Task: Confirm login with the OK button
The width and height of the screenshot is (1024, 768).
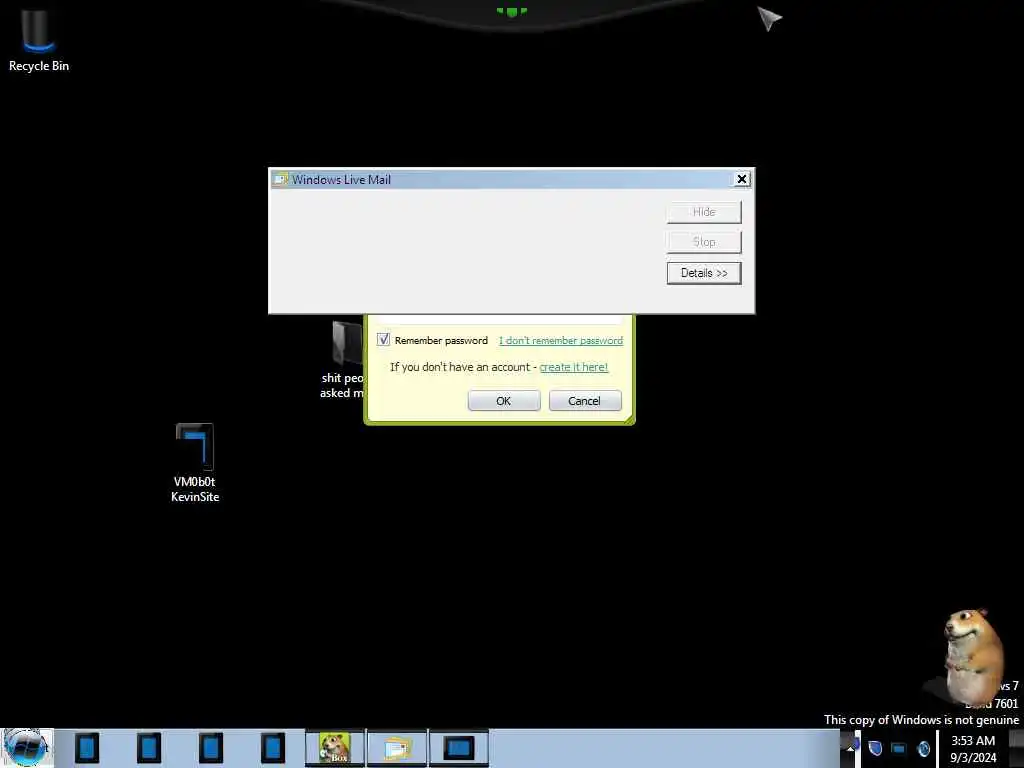Action: [x=504, y=400]
